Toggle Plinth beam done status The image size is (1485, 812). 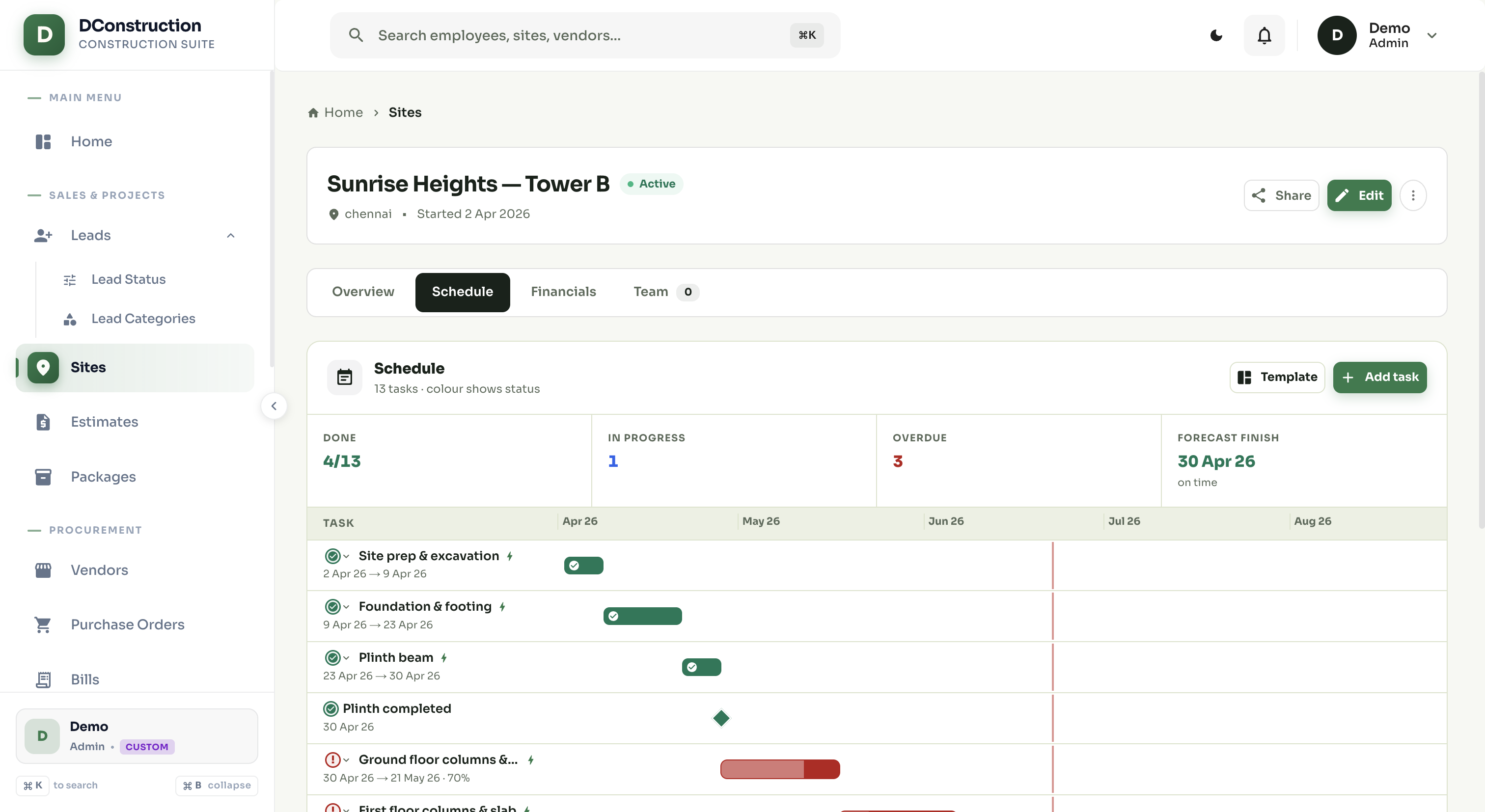click(332, 657)
